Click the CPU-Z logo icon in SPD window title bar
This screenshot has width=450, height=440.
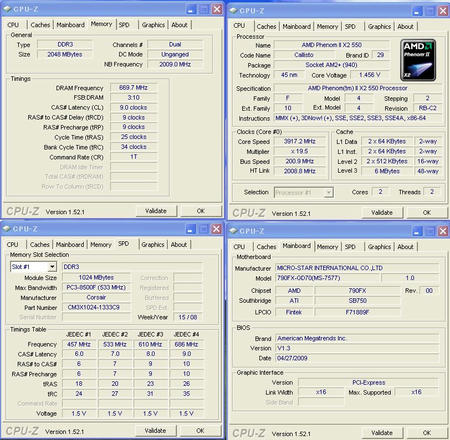pos(7,229)
